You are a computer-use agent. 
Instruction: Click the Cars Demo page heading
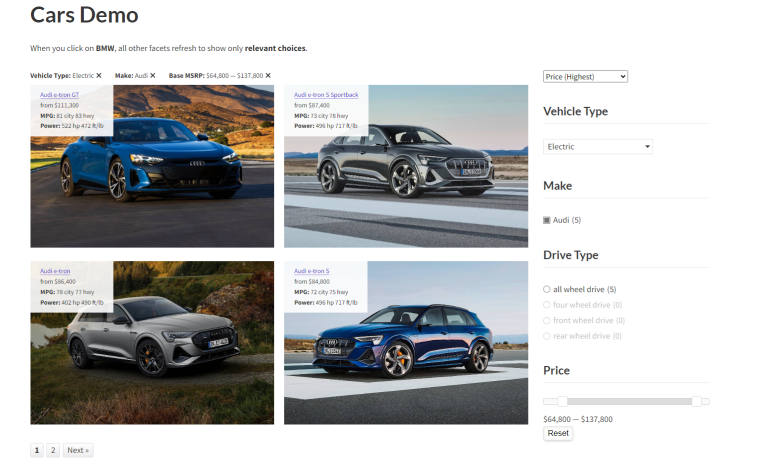pyautogui.click(x=84, y=15)
